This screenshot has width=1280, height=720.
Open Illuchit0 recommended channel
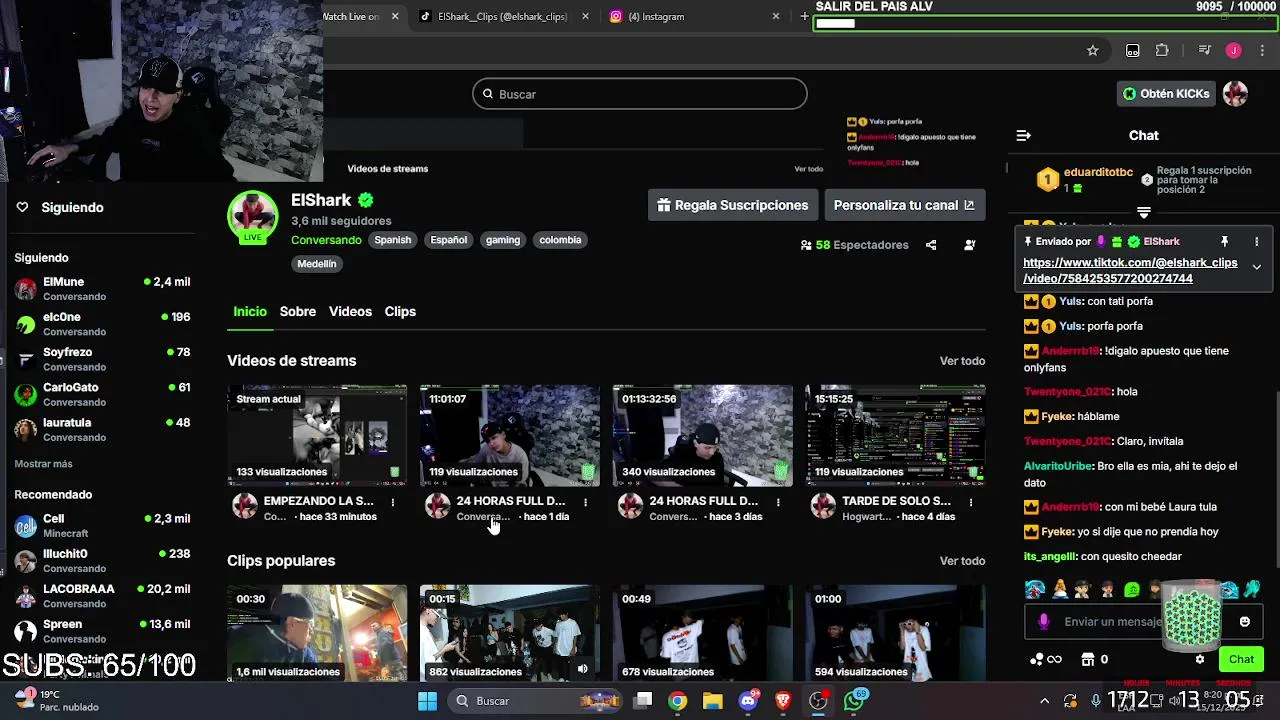pyautogui.click(x=102, y=561)
